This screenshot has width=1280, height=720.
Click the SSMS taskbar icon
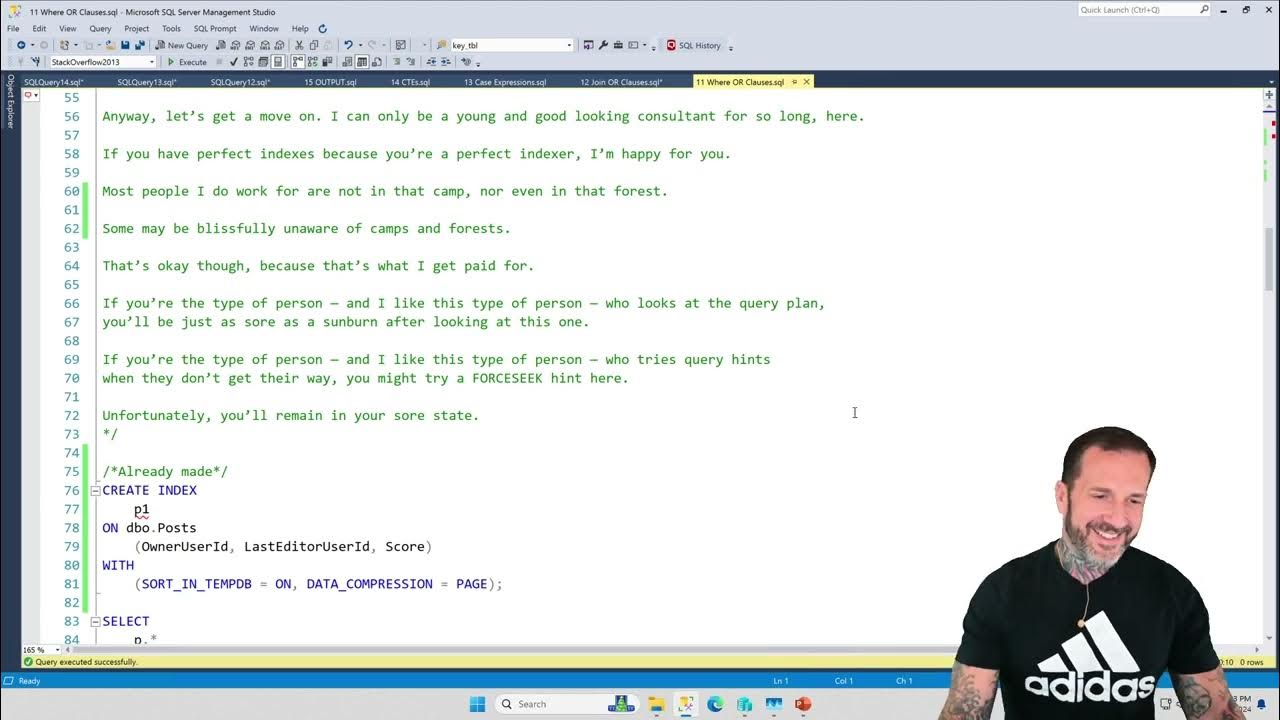point(685,704)
